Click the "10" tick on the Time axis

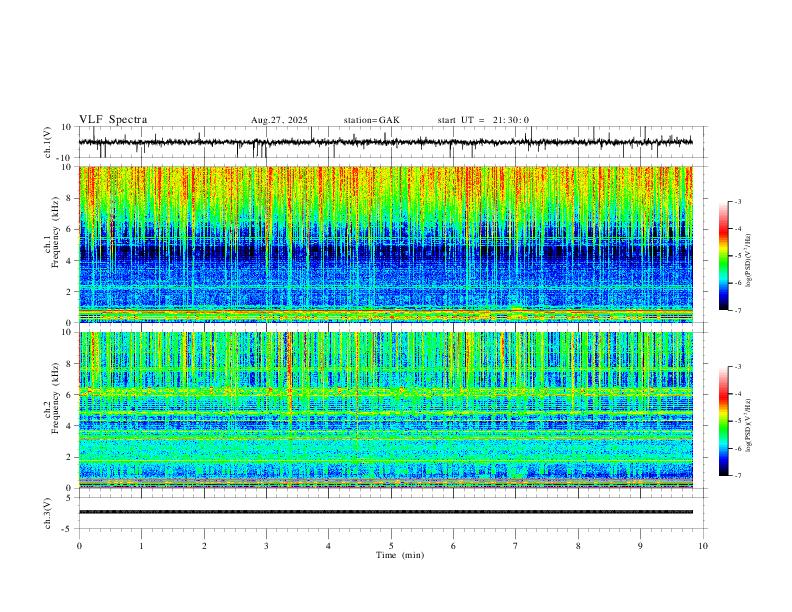tap(703, 546)
